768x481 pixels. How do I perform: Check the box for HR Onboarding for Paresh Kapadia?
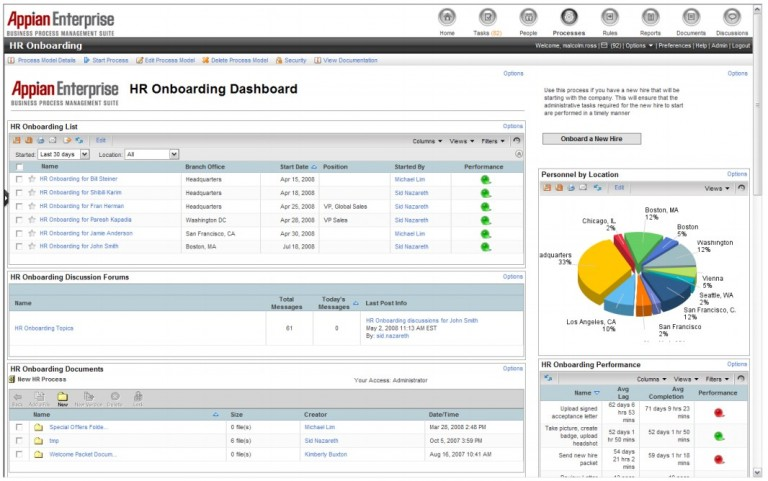(x=19, y=220)
